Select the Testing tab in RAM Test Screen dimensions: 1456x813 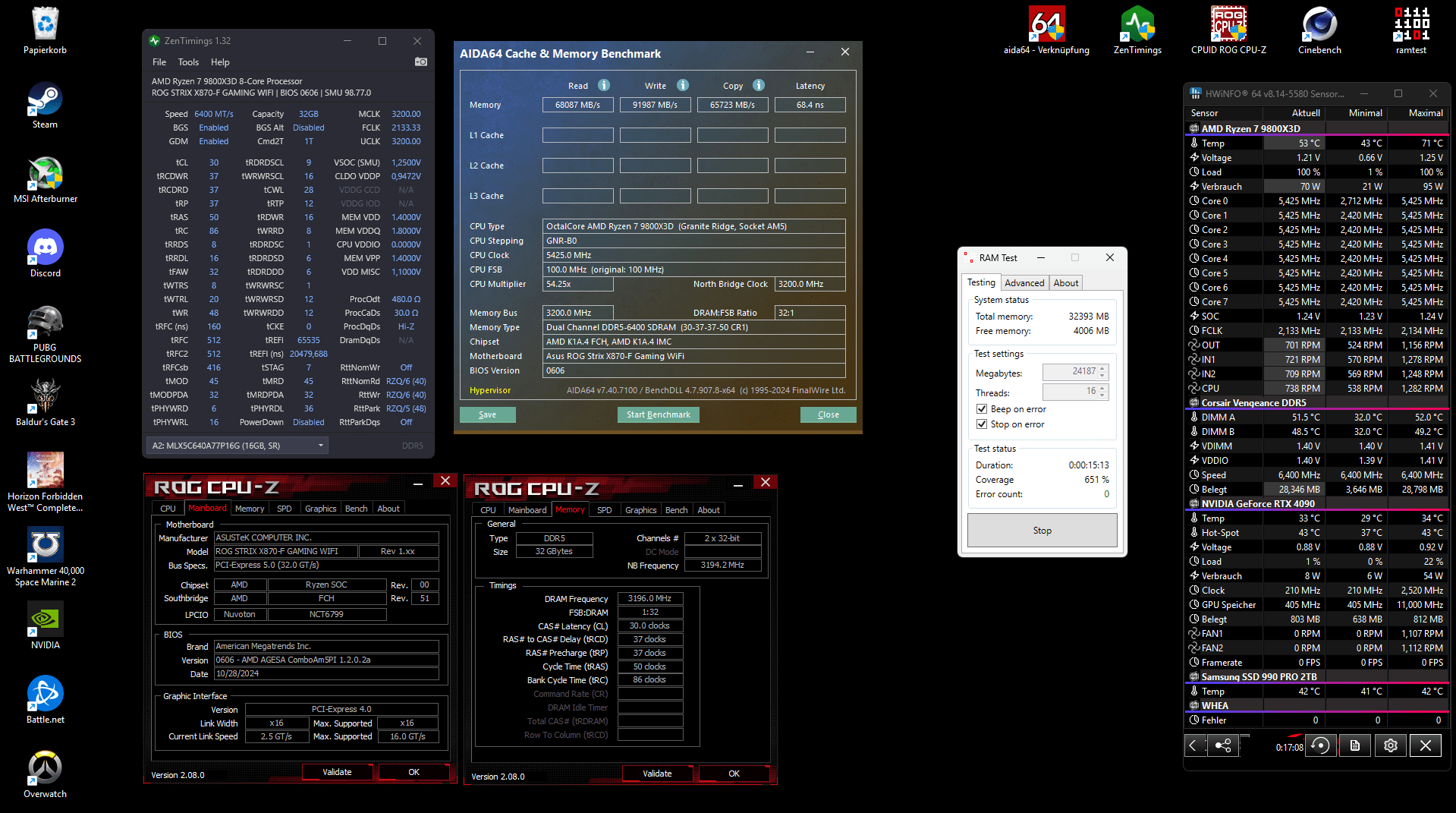tap(981, 282)
